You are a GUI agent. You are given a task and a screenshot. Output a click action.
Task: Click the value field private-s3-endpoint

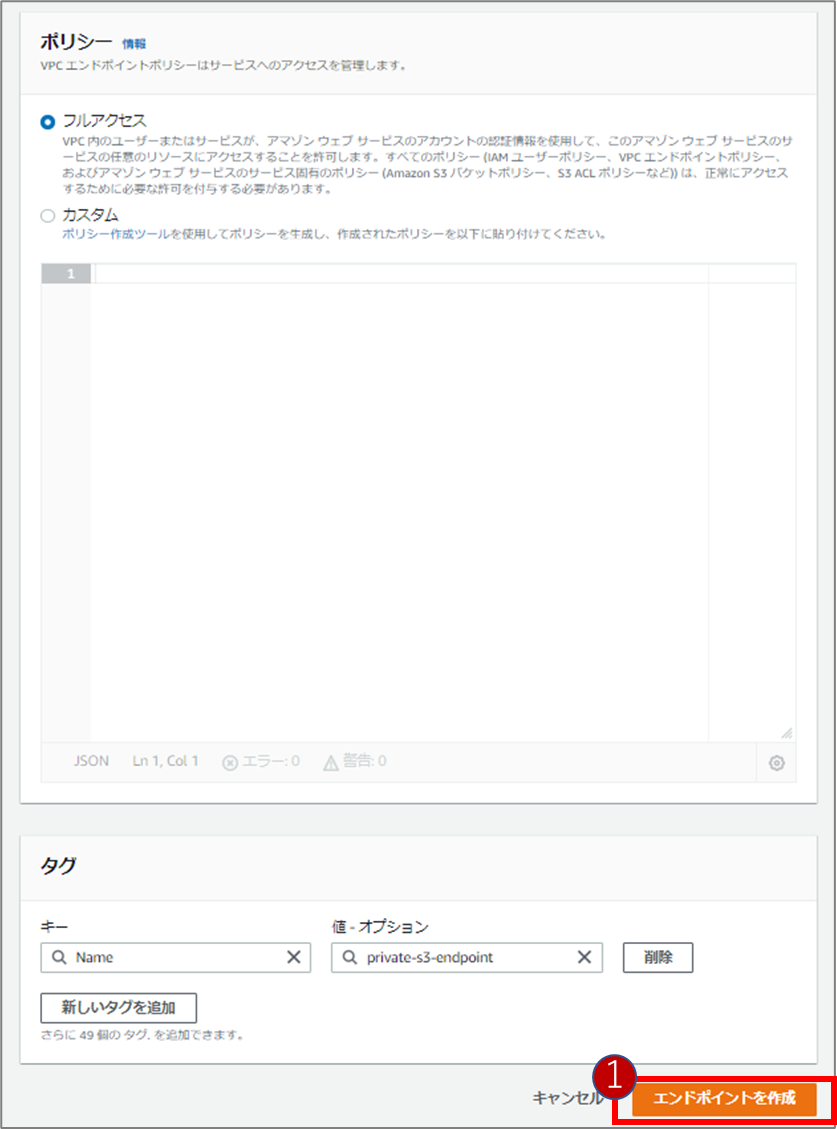(467, 958)
